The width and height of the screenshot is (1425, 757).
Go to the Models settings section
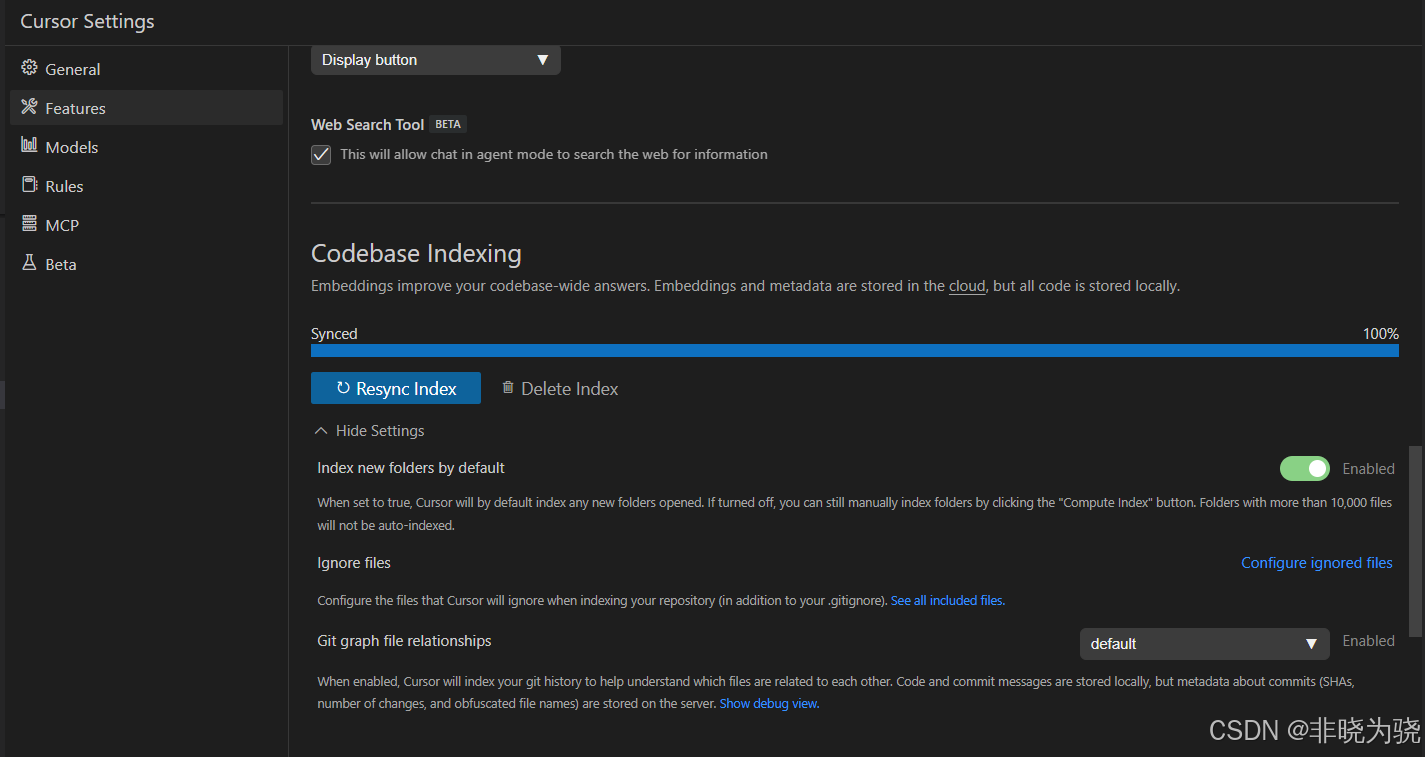(x=146, y=147)
